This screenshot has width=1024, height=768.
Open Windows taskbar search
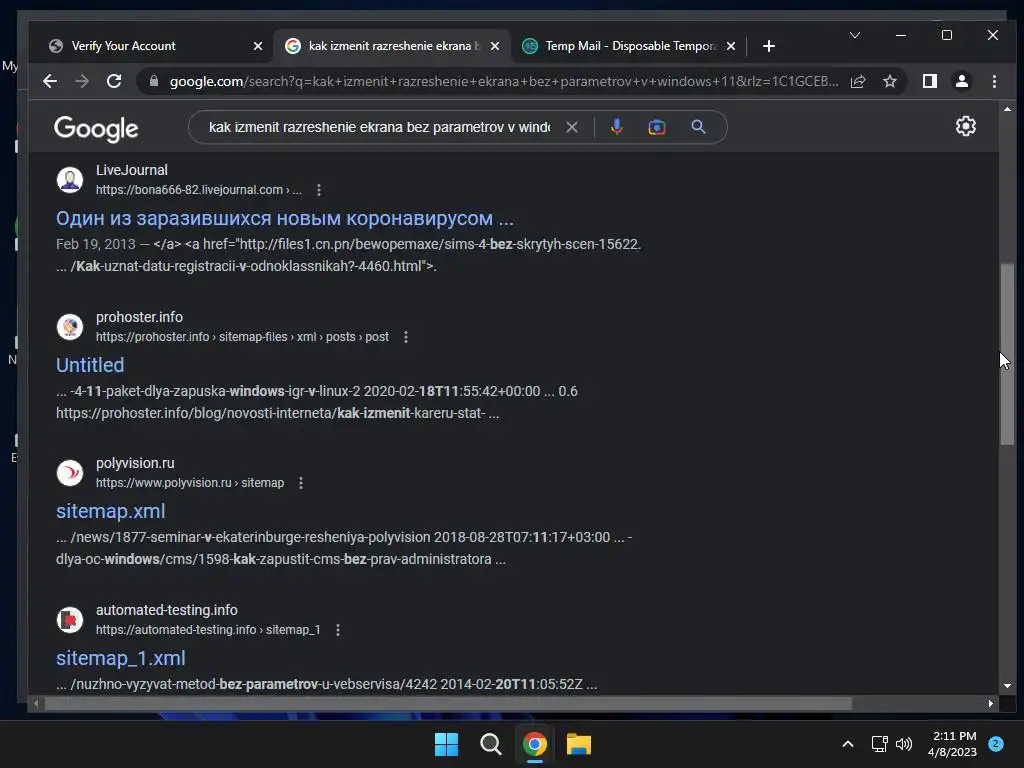[490, 744]
